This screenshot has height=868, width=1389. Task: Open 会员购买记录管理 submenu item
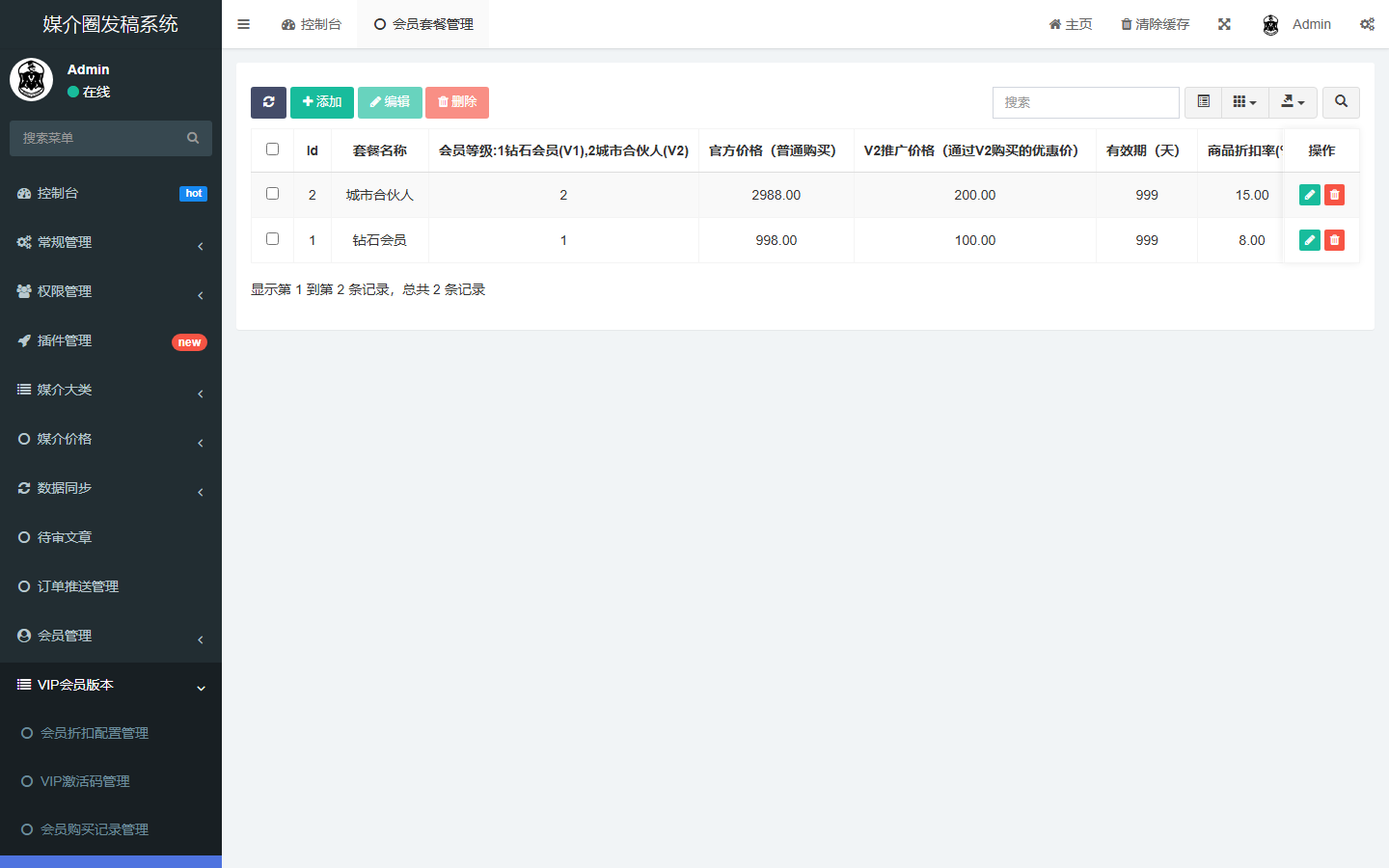[111, 829]
